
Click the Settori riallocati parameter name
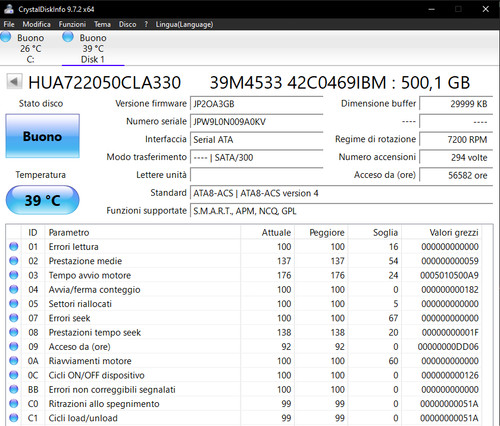tap(80, 304)
